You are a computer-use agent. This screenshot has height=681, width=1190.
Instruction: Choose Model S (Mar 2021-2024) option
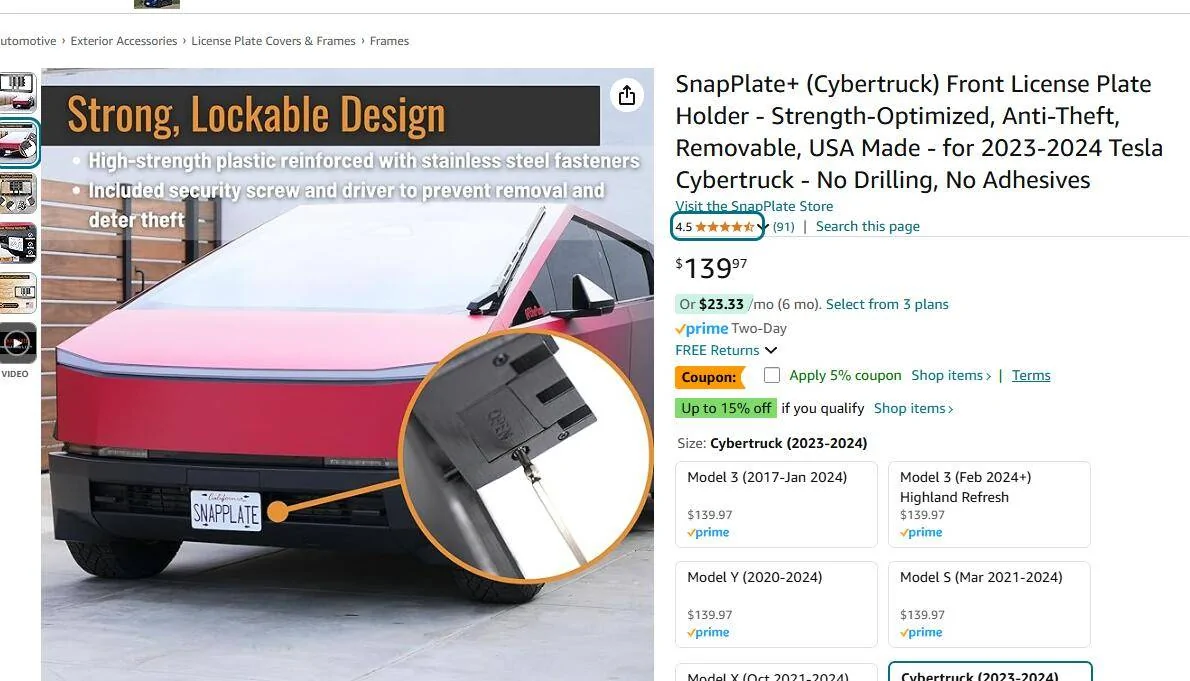coord(990,604)
